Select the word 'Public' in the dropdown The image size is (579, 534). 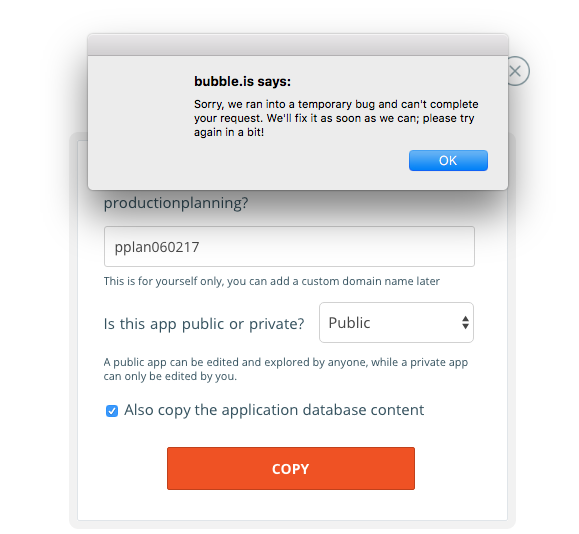[349, 322]
